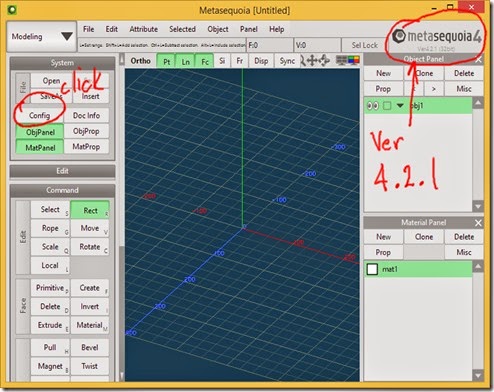This screenshot has height=392, width=494.
Task: Open the Selected menu
Action: (182, 29)
